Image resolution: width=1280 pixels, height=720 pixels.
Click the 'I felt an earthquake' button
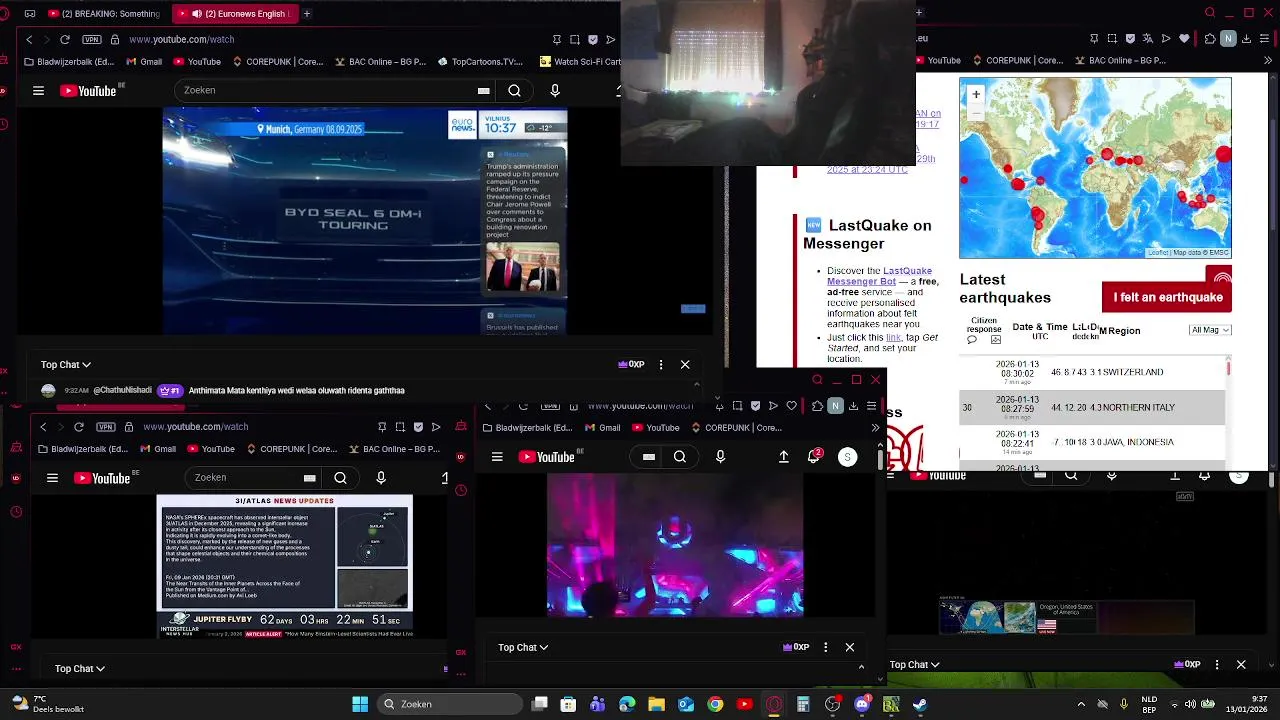tap(1167, 297)
